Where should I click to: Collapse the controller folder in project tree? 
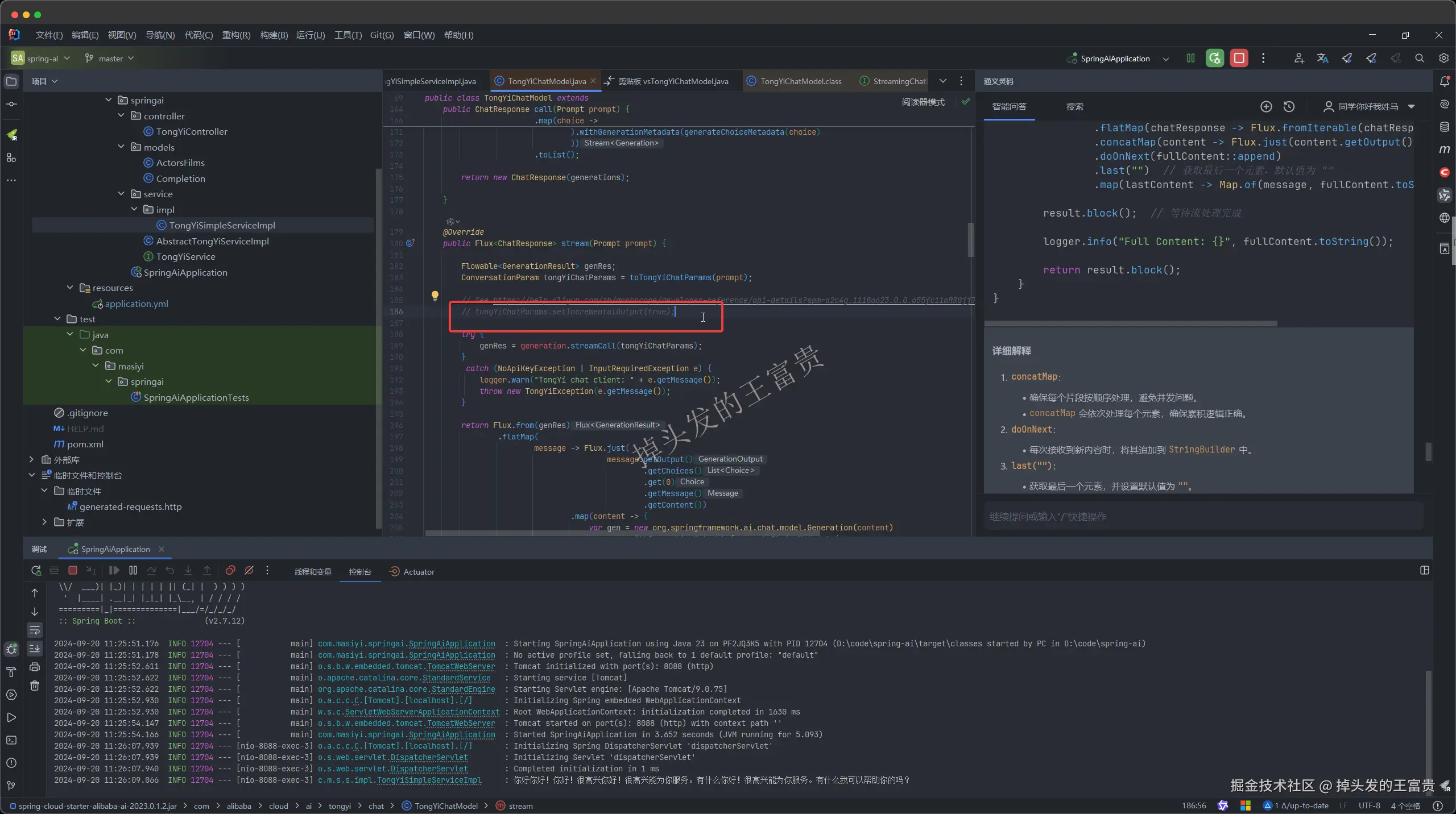[121, 115]
